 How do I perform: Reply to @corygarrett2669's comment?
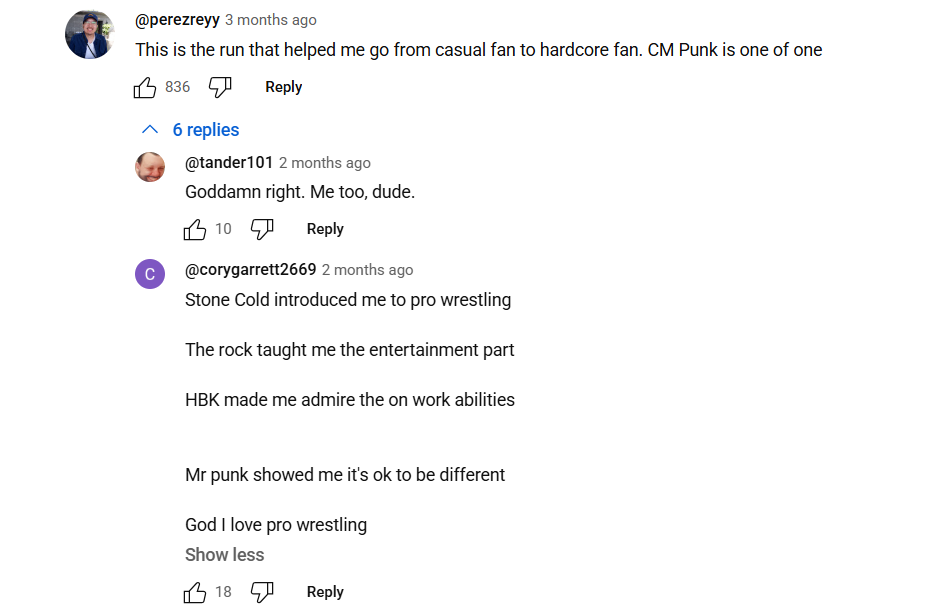[x=325, y=592]
